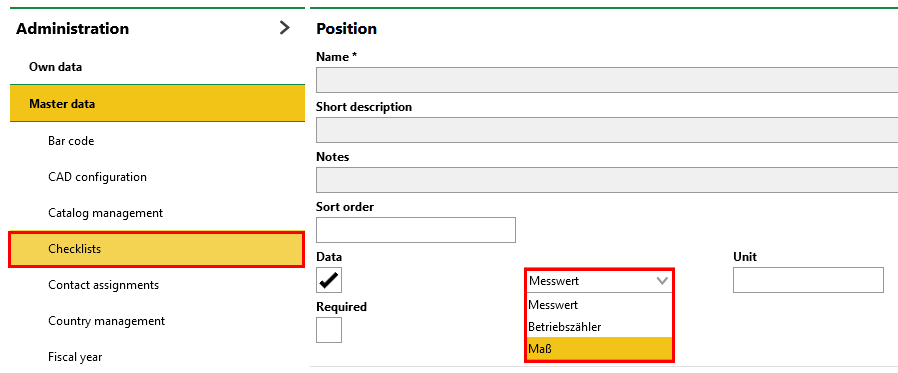The image size is (898, 373).
Task: Click the Unit input field
Action: (x=808, y=280)
